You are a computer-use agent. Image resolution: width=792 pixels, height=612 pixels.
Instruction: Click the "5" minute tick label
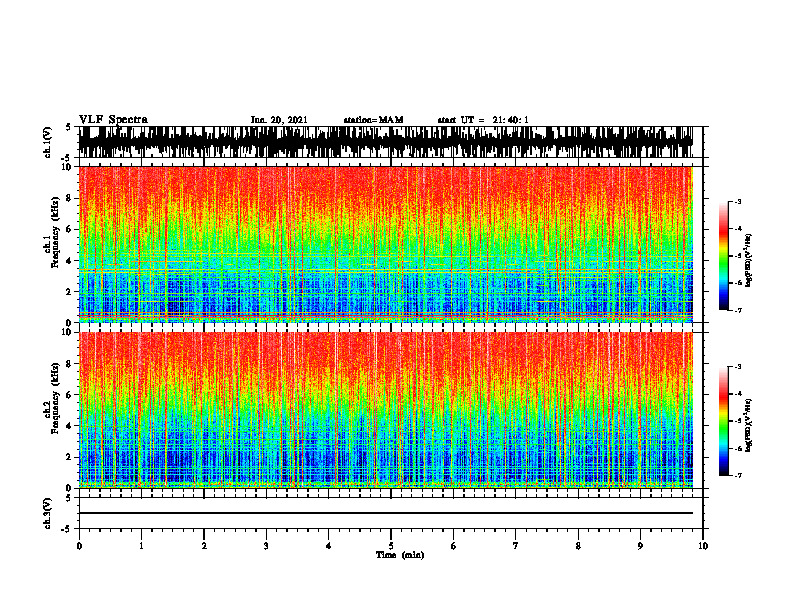(391, 546)
